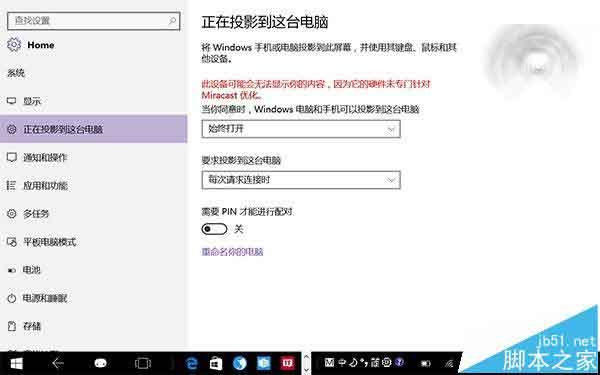Click the search magnifier icon
600x375 pixels.
tap(172, 21)
